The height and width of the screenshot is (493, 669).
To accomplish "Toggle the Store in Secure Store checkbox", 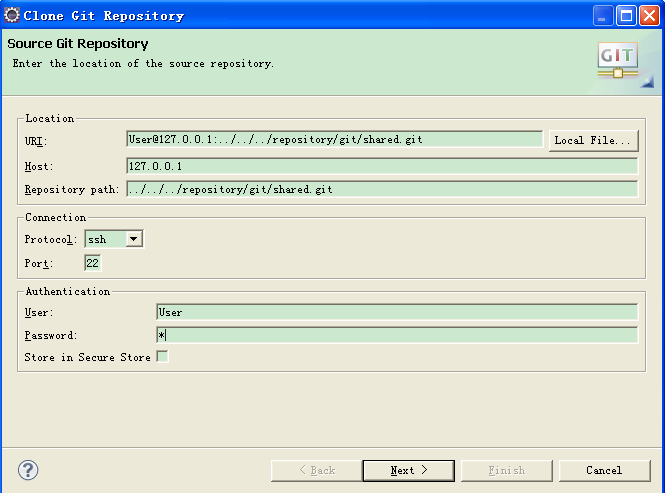I will 162,357.
